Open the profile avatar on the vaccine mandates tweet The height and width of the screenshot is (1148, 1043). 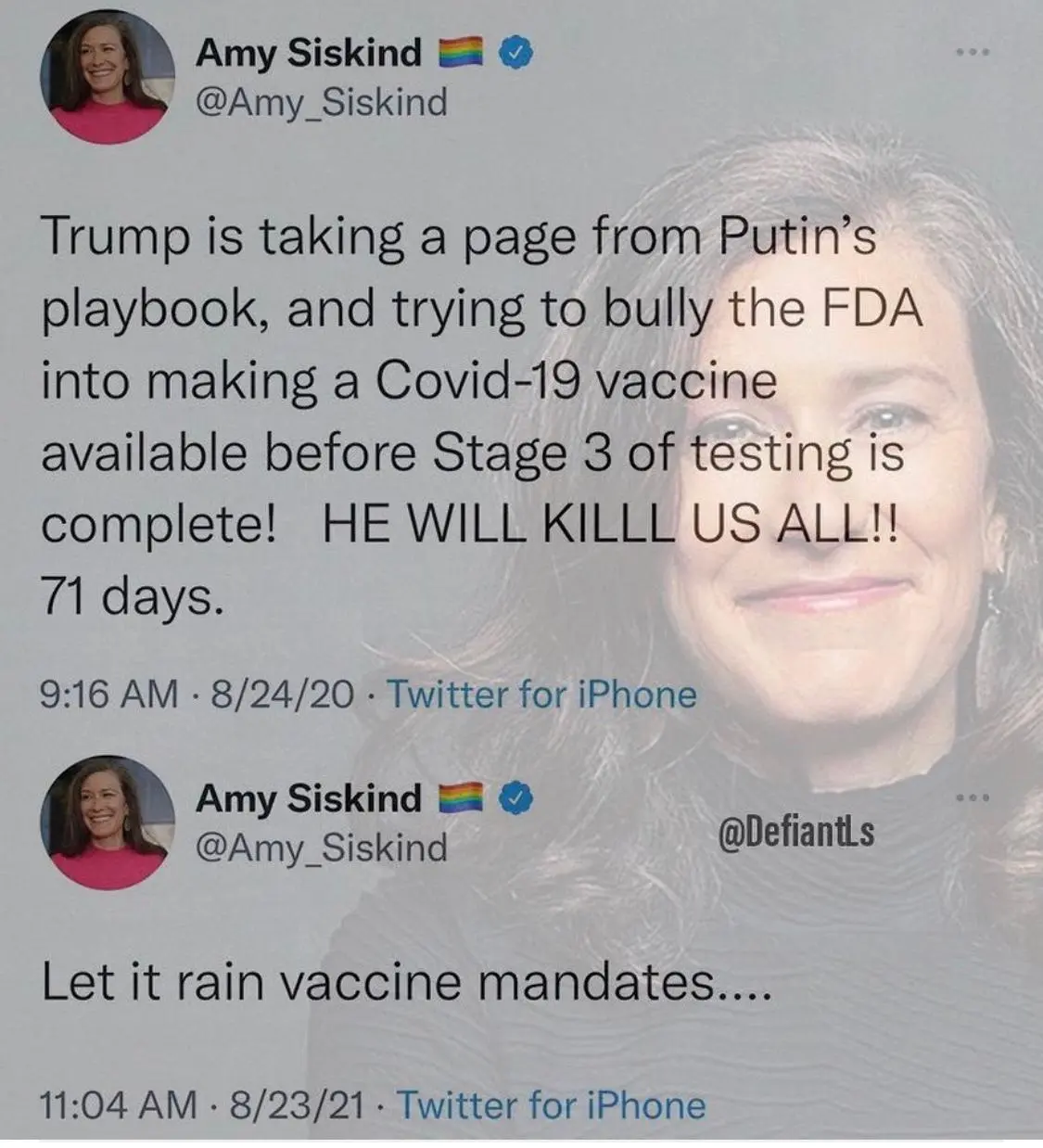tap(108, 823)
